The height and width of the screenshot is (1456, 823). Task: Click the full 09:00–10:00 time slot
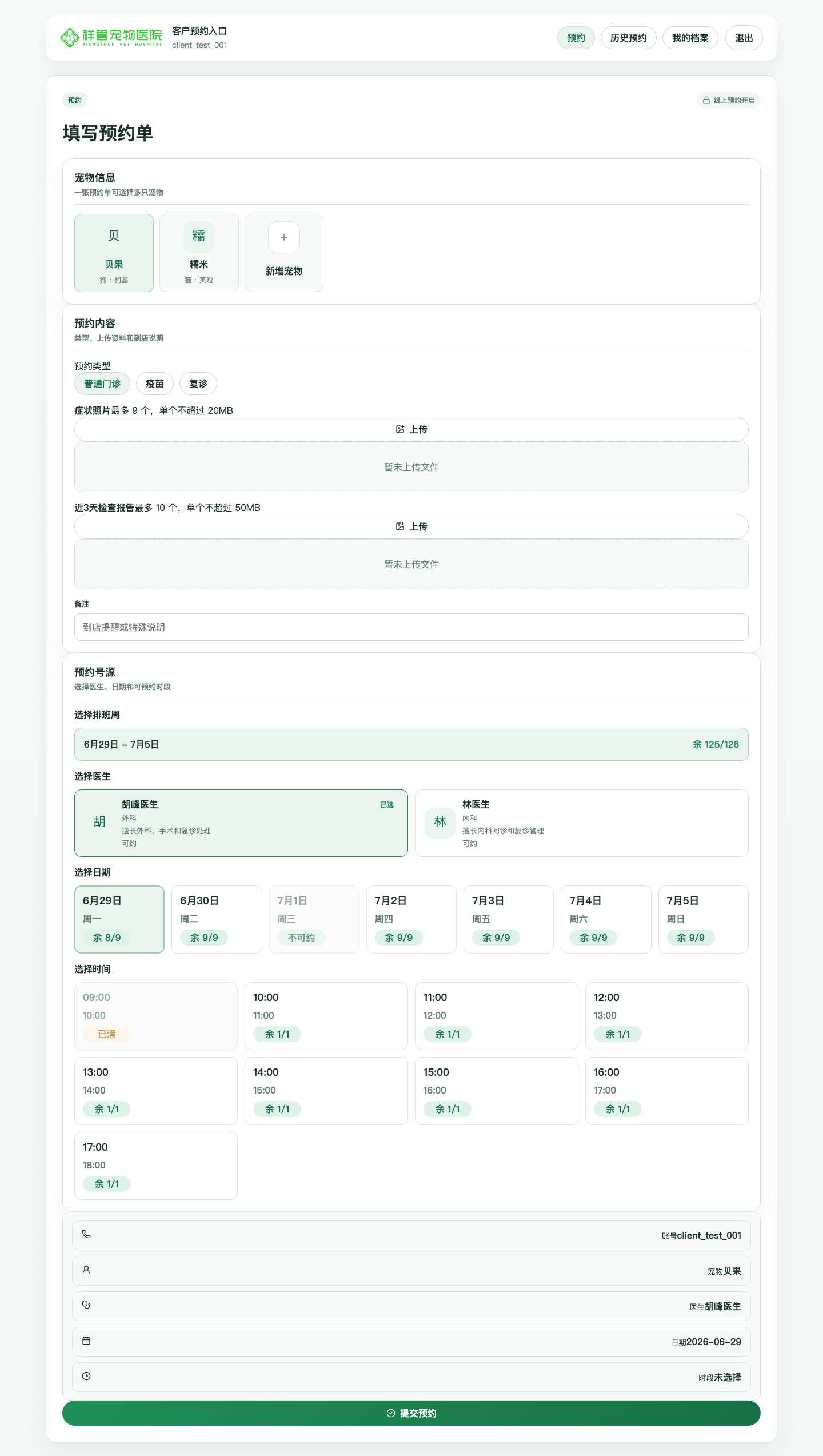(x=156, y=1016)
